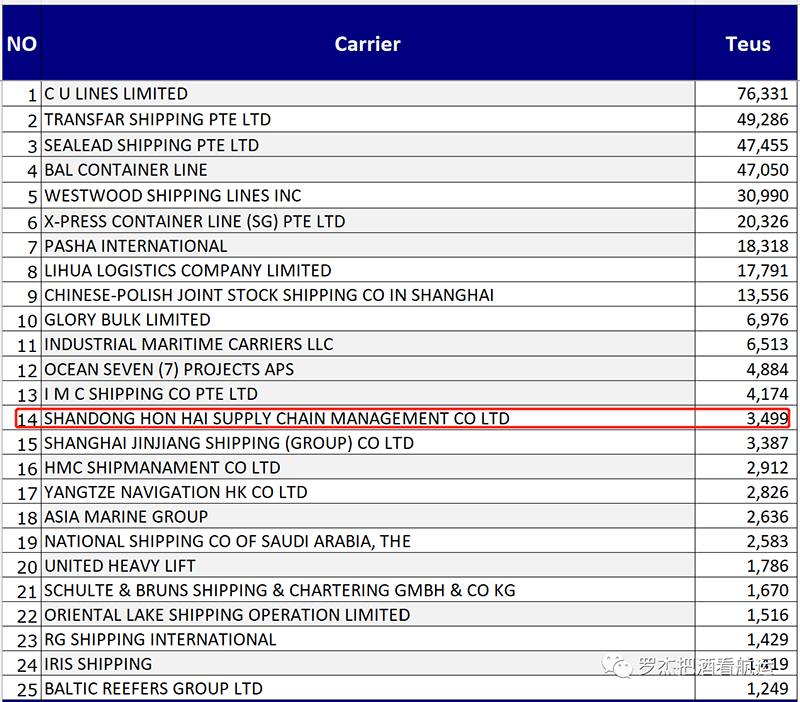Select I M C SHIPPING CO PTE LTD

coord(368,393)
